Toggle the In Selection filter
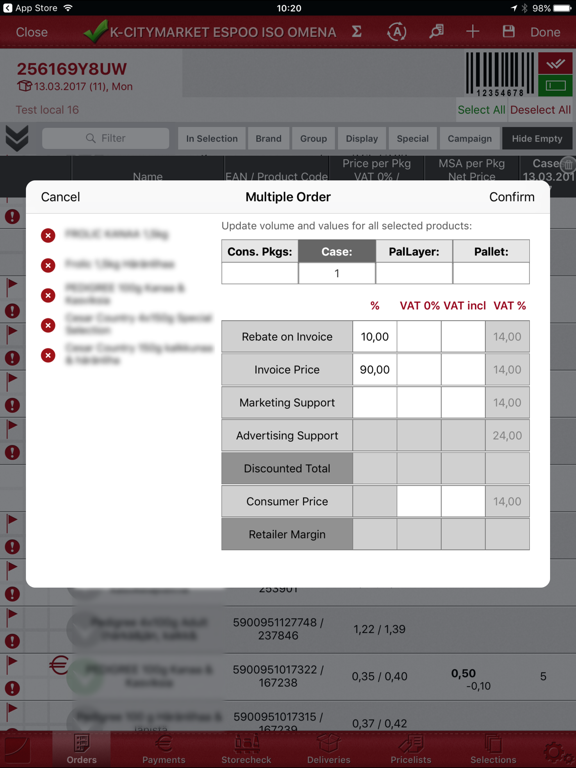The image size is (576, 768). tap(212, 139)
